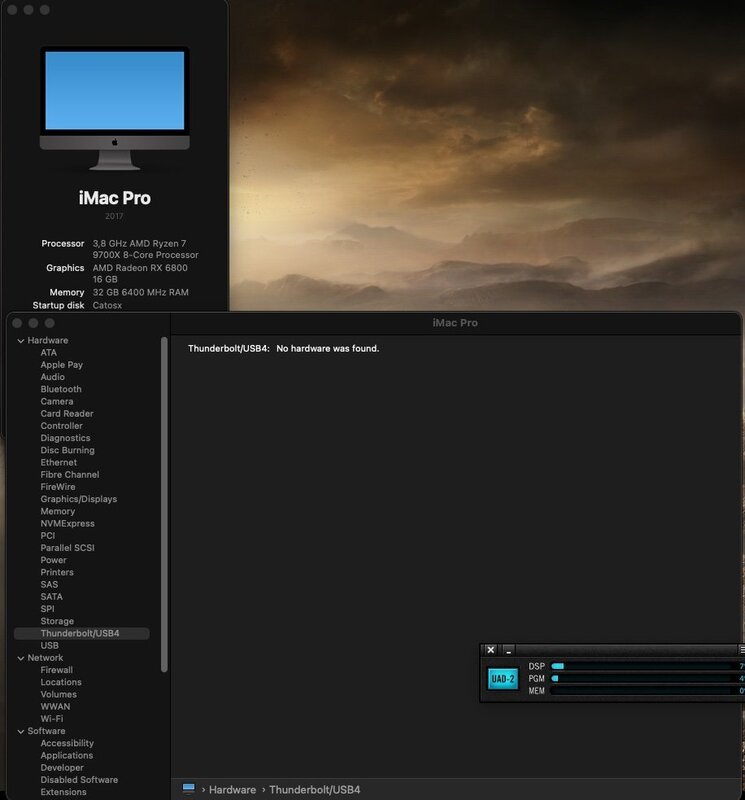The width and height of the screenshot is (745, 800).
Task: Open the UAD meter menu icon
Action: click(x=741, y=650)
